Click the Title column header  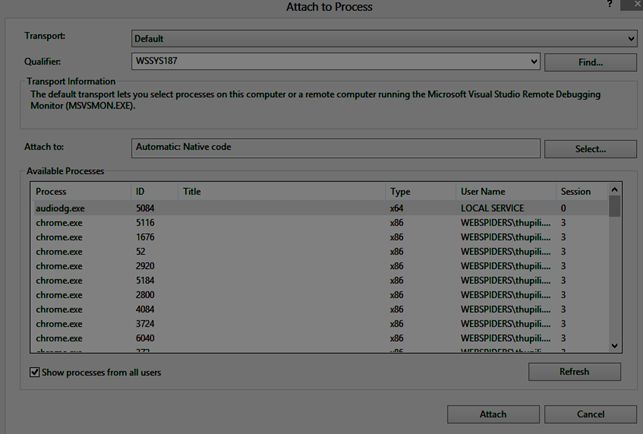coord(280,191)
